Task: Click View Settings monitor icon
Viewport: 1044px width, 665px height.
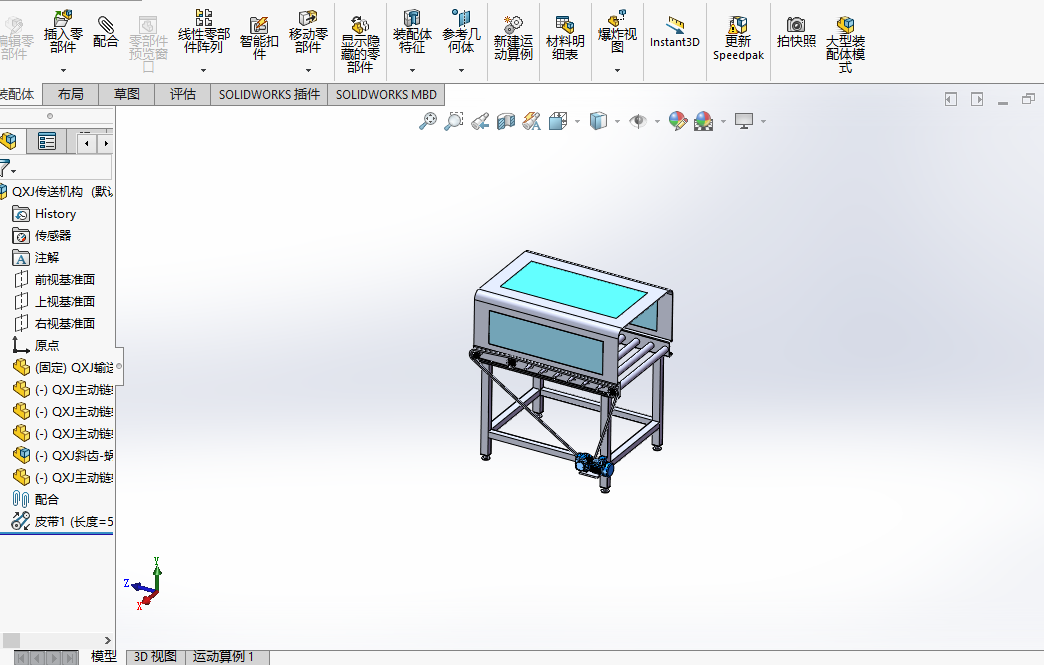Action: pyautogui.click(x=744, y=121)
